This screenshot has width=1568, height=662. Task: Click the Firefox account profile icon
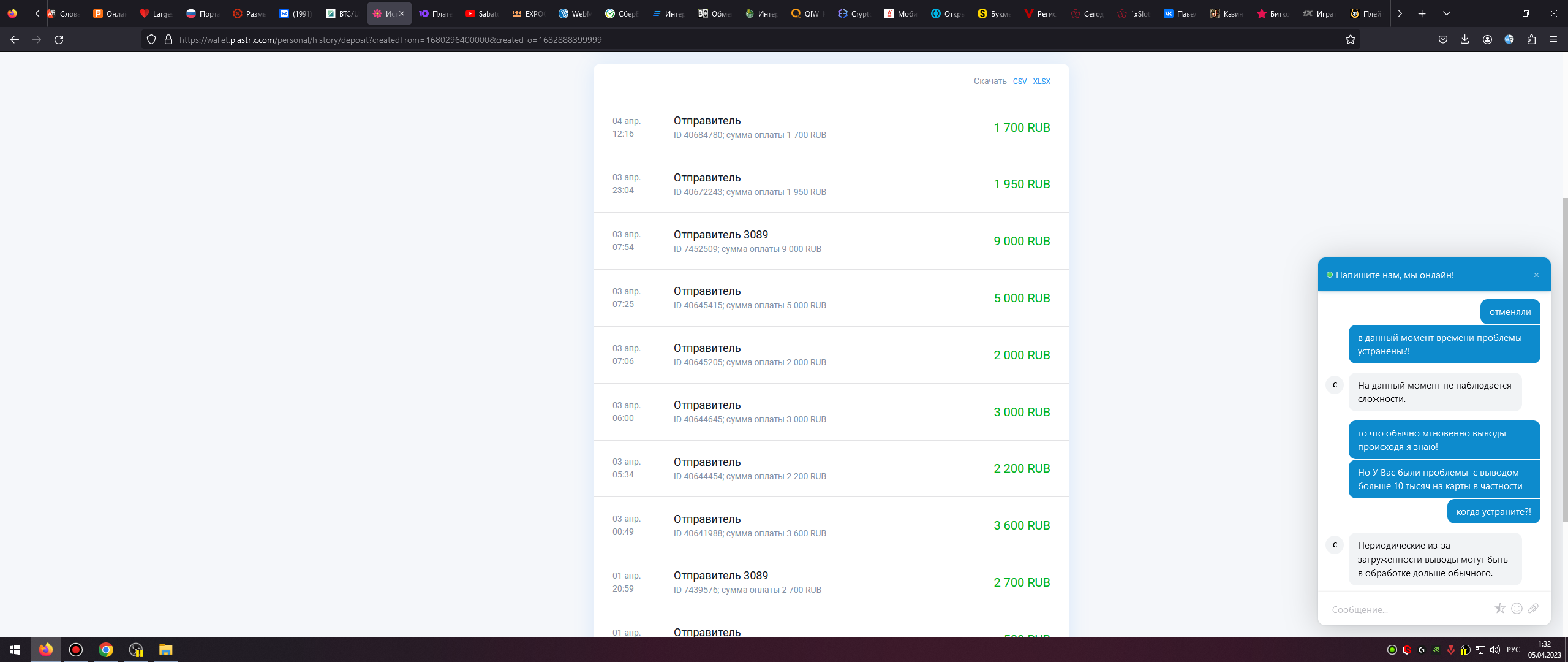click(1487, 40)
